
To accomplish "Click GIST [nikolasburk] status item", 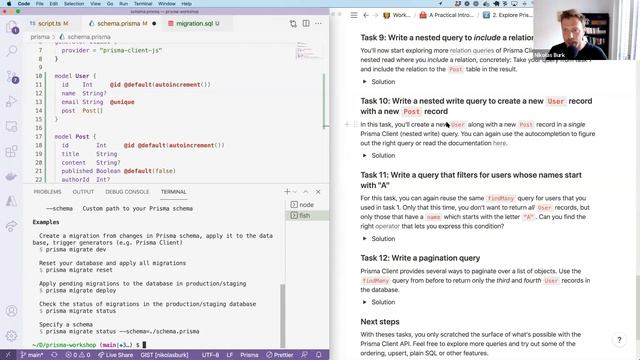I will 164,355.
